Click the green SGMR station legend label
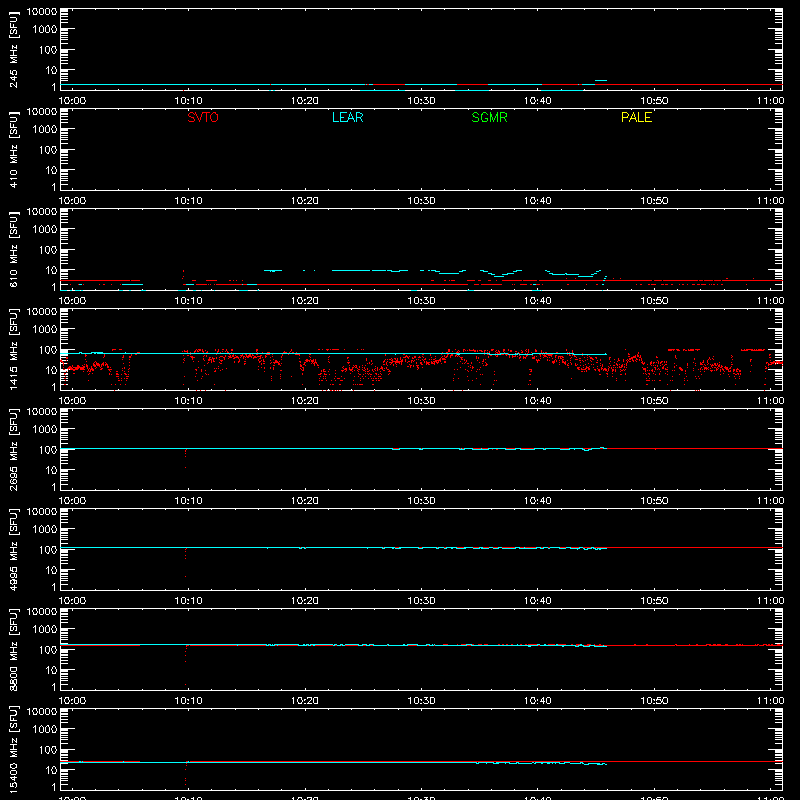The height and width of the screenshot is (800, 800). click(489, 117)
